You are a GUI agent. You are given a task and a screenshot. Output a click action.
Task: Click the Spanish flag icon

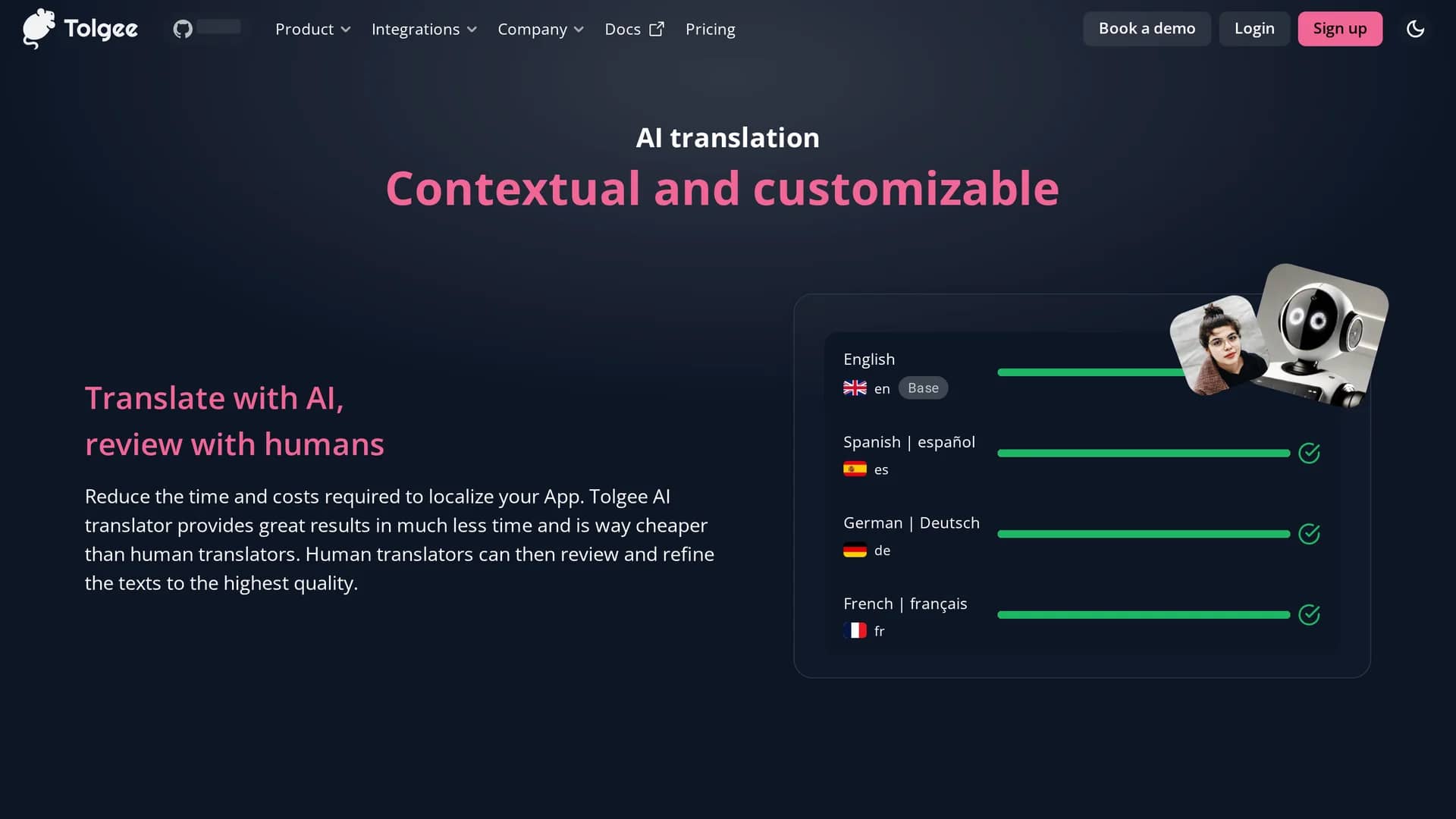click(855, 469)
